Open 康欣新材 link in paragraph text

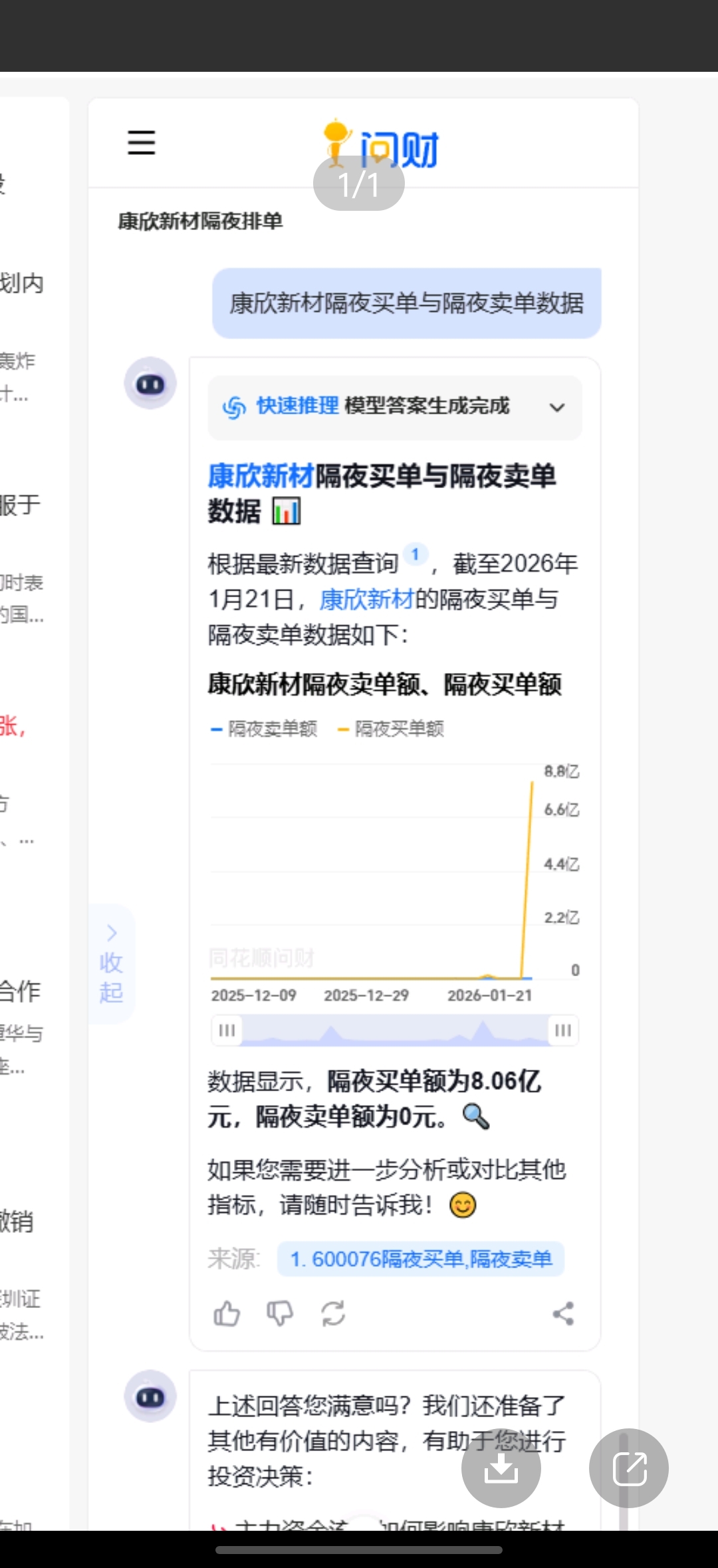(x=367, y=599)
